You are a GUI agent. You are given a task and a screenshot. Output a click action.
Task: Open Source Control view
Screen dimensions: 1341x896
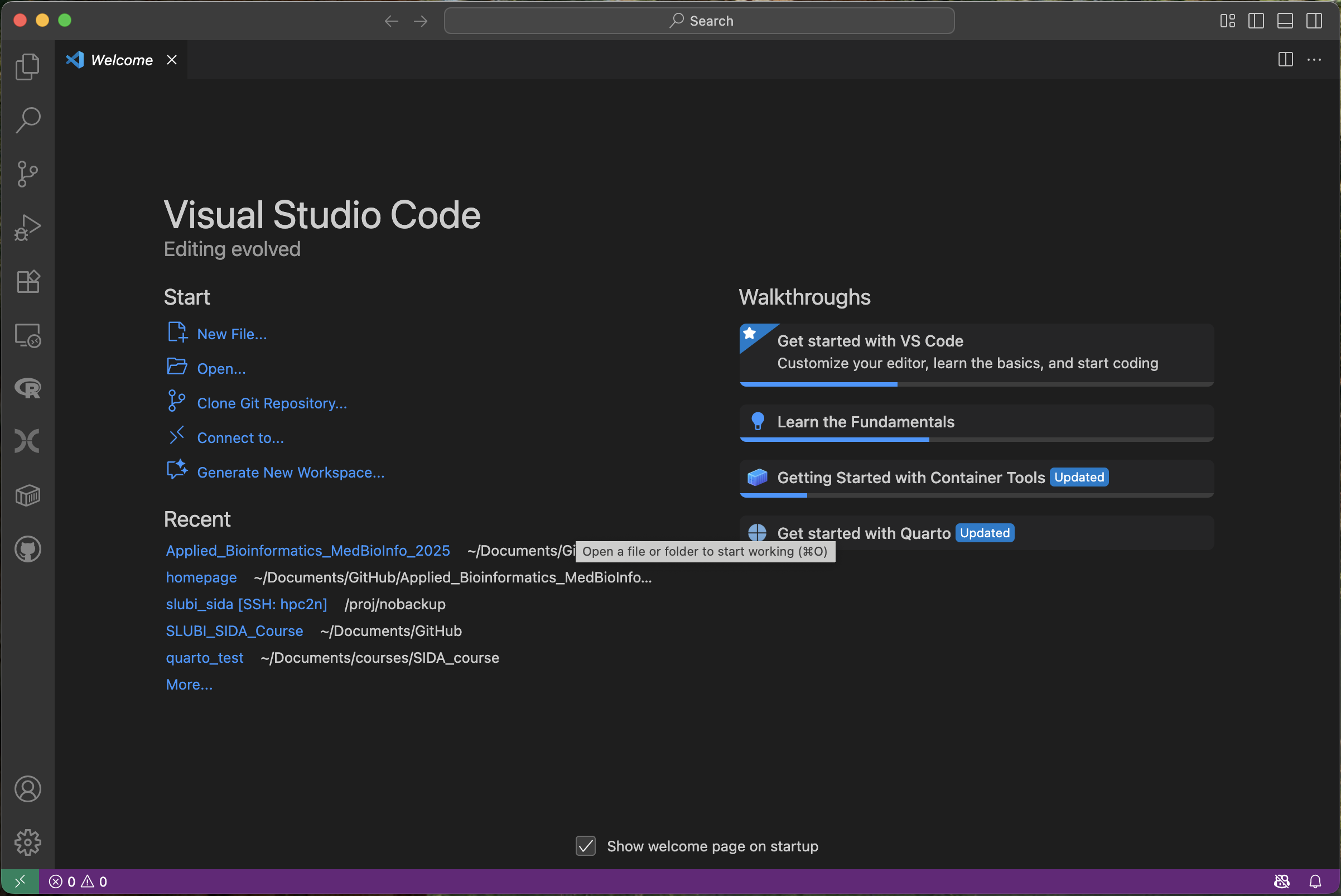click(27, 174)
